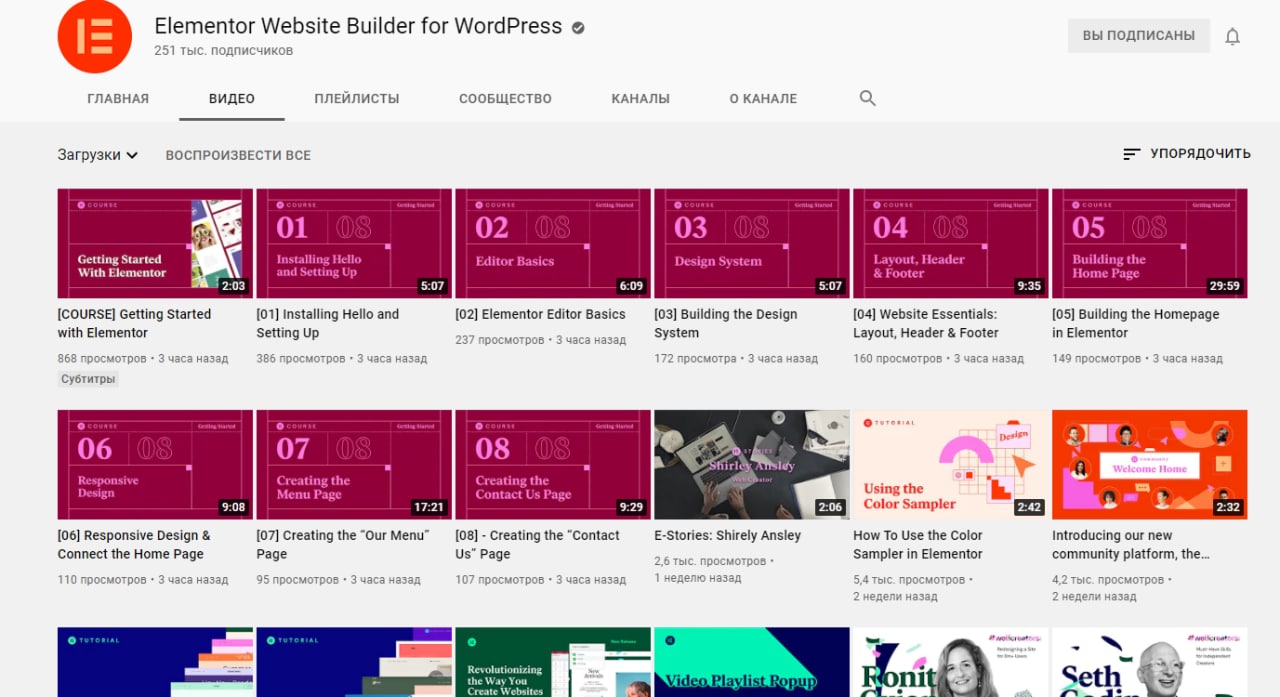Open the 01 Installing Hello thumbnail
This screenshot has width=1280, height=697.
coord(354,243)
